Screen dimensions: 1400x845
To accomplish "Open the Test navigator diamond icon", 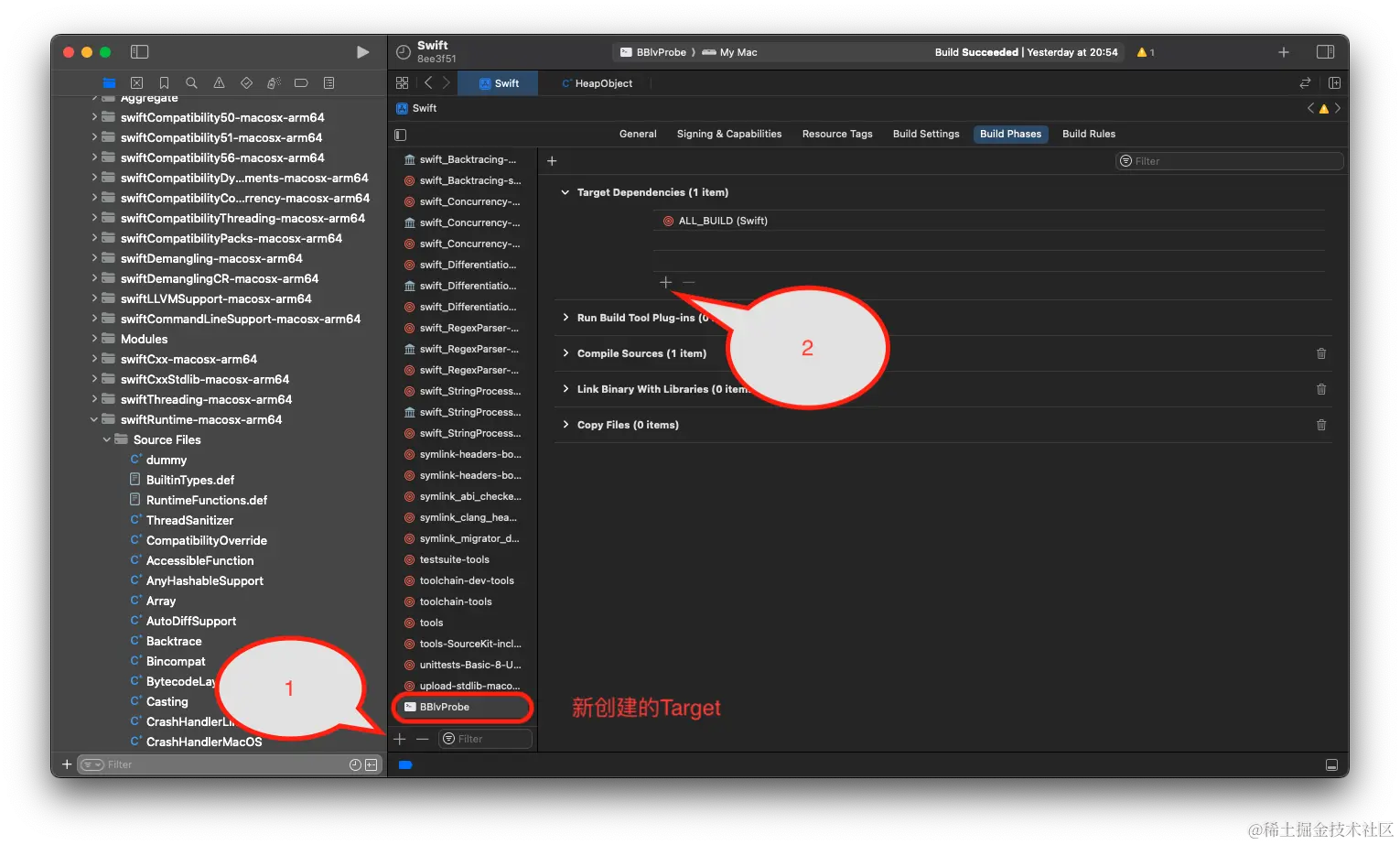I will point(246,83).
